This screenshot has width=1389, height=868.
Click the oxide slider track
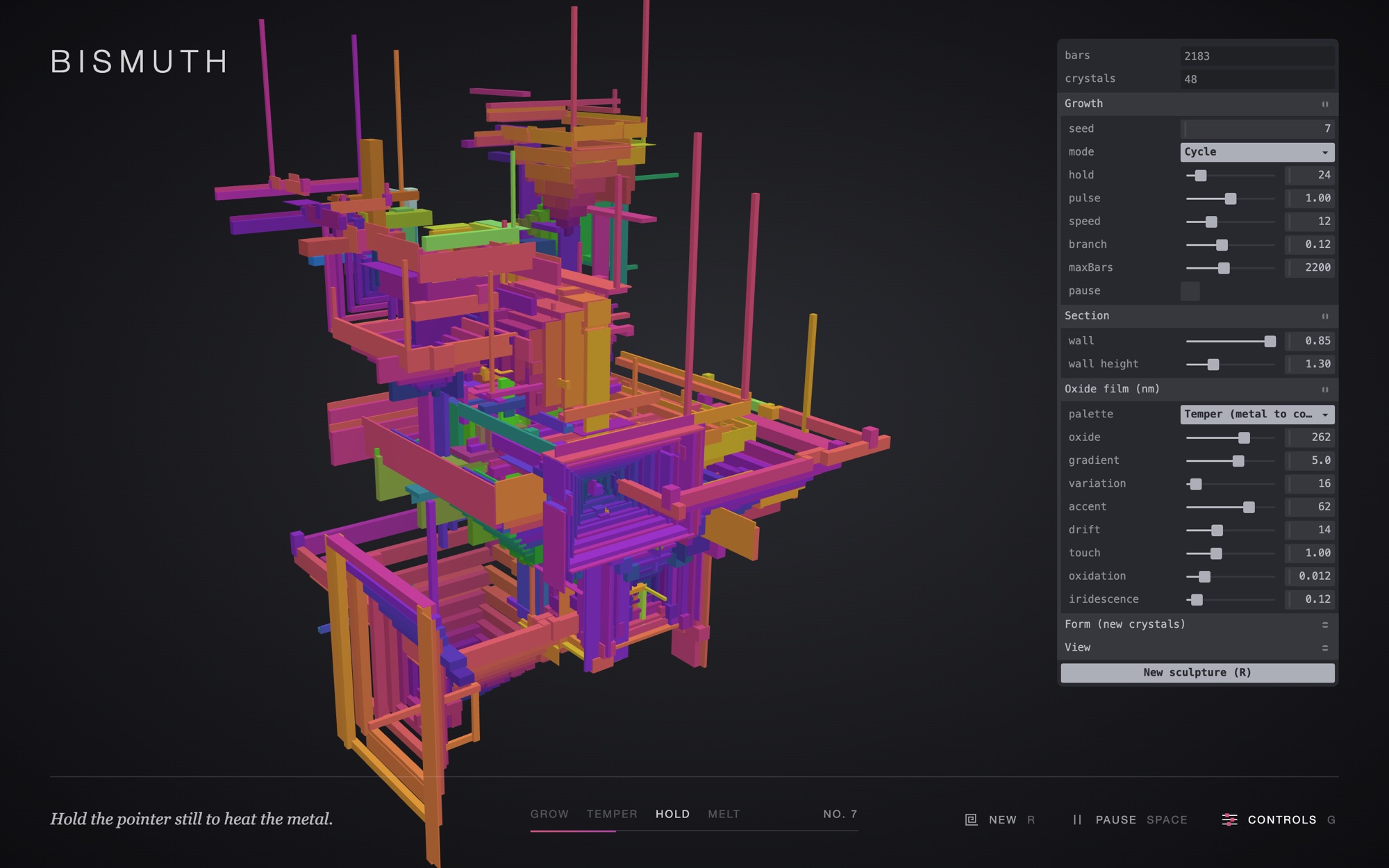(1230, 437)
